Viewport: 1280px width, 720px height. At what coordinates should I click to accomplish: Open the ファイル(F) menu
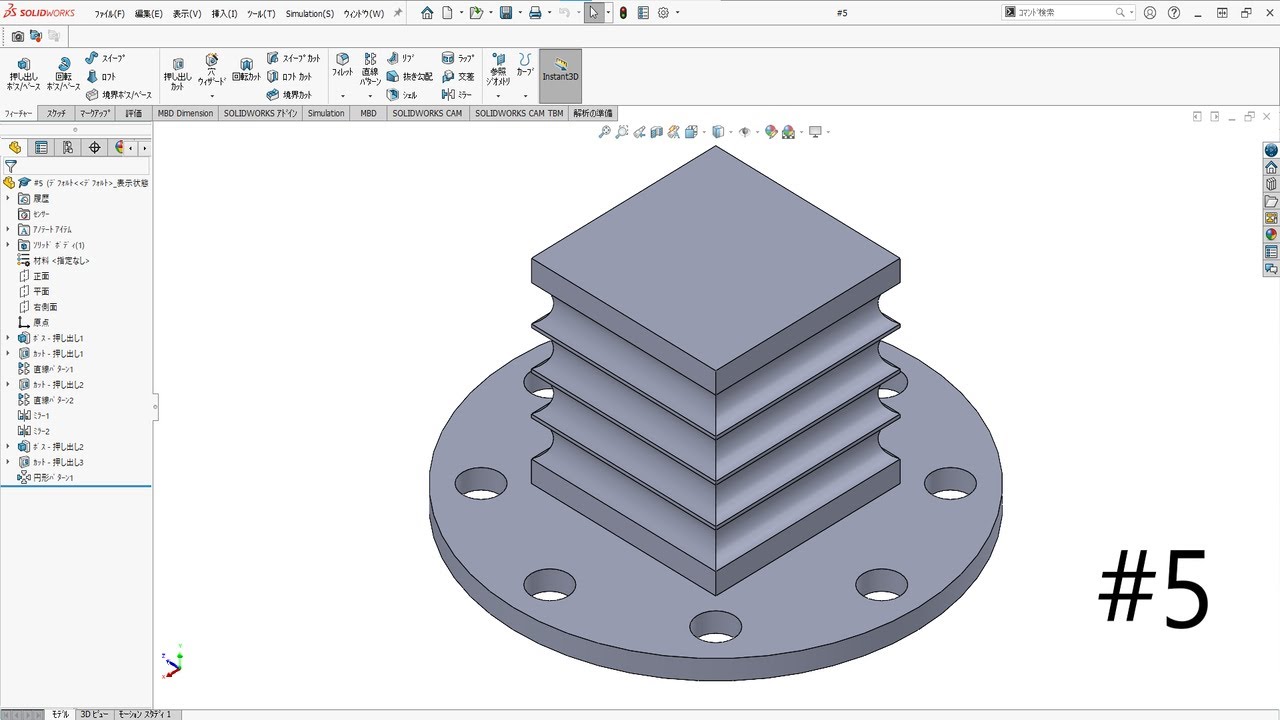point(110,14)
